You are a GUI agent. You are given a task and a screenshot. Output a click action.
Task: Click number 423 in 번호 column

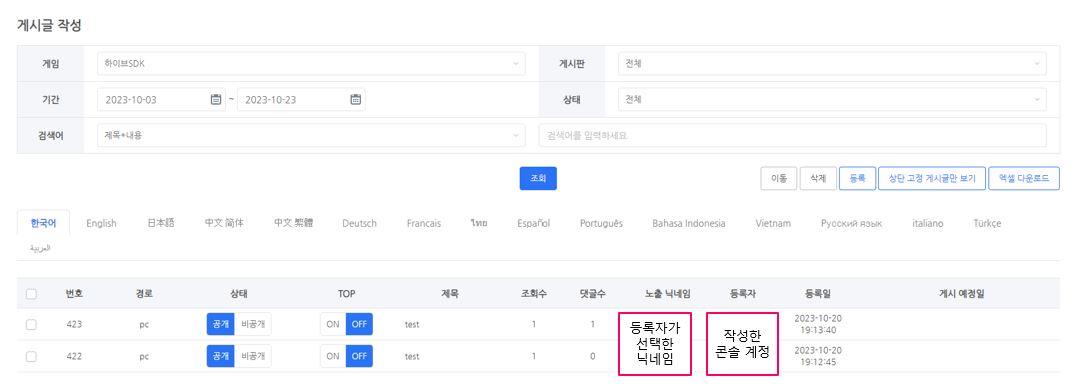coord(74,324)
